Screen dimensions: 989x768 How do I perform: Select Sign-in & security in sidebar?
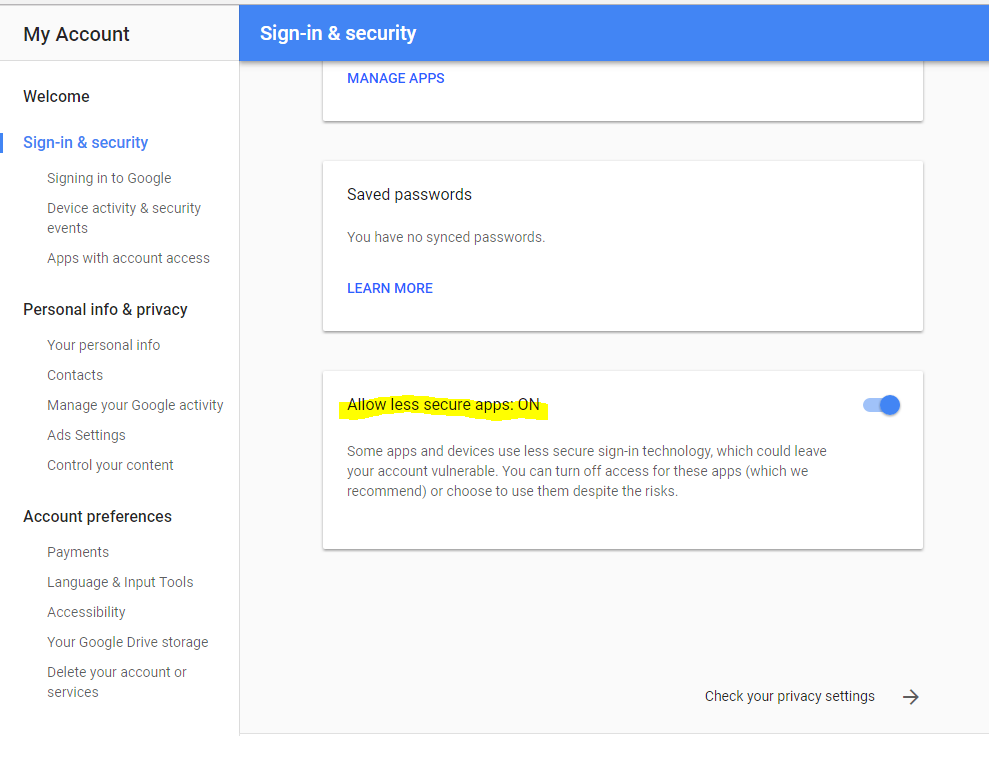click(x=85, y=143)
